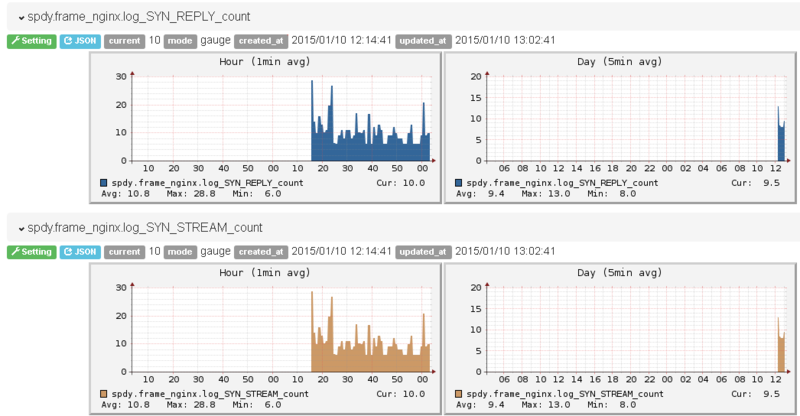
Task: Click the wrench icon in SYN_STREAM Setting button
Action: point(15,252)
